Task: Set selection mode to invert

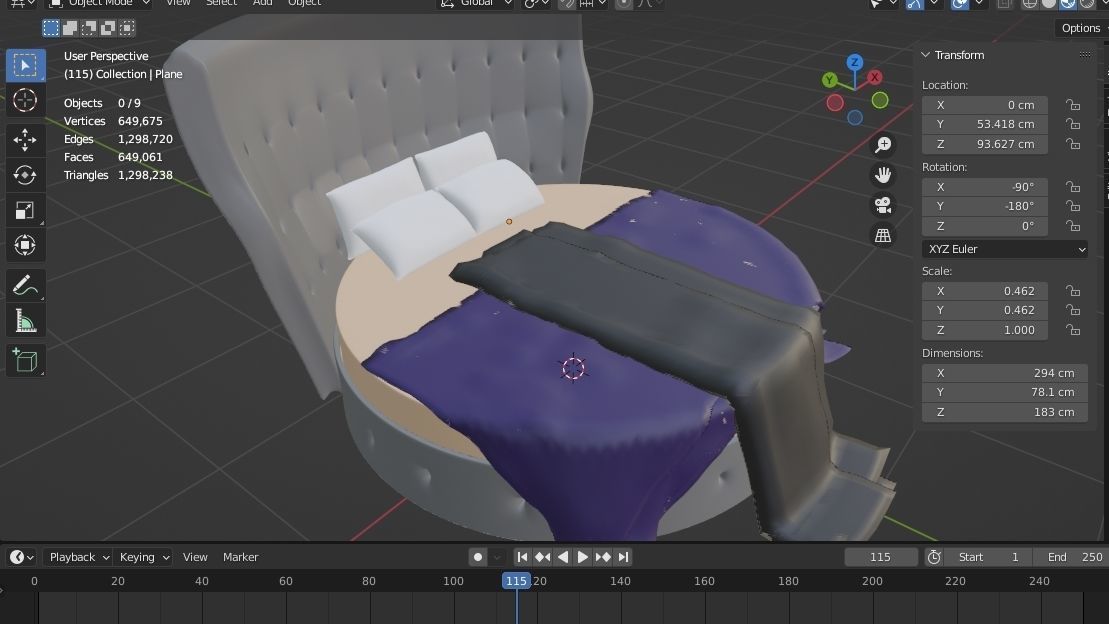Action: point(108,28)
